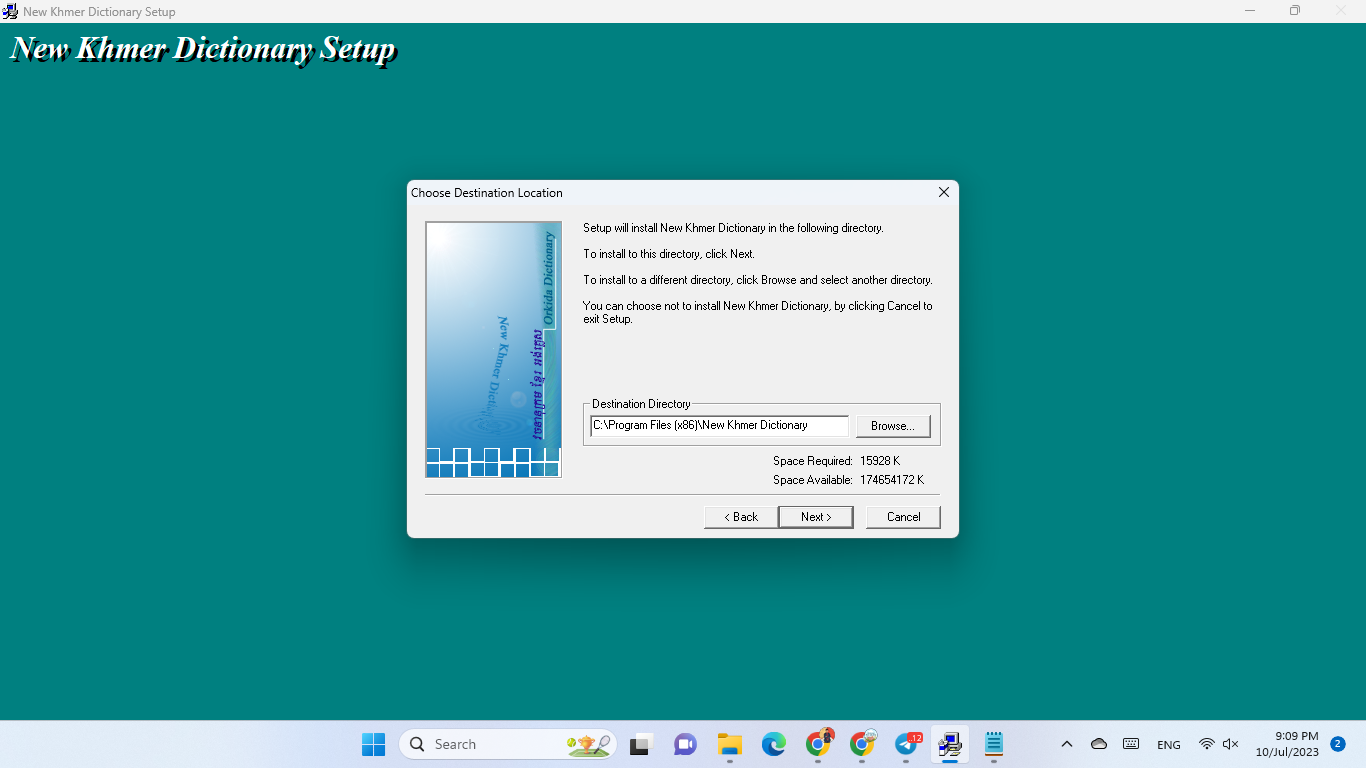This screenshot has height=768, width=1366.
Task: Select the setup installer taskbar icon
Action: 950,744
